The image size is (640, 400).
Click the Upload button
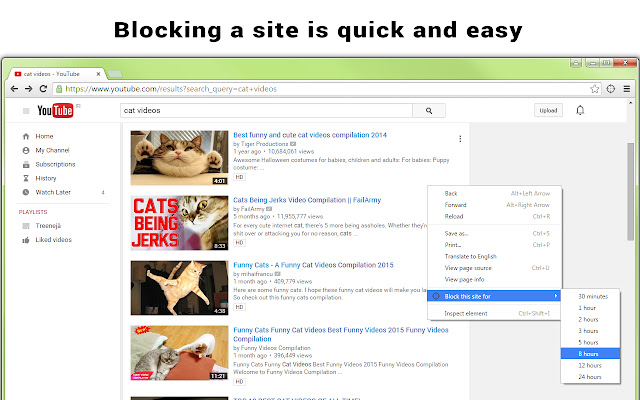[548, 111]
